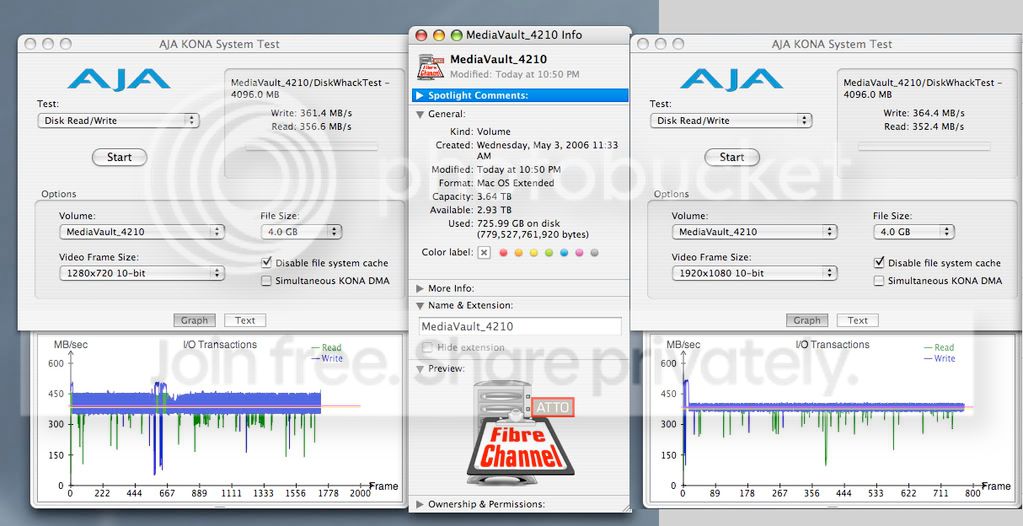Click Read legend in left I/O graph
This screenshot has height=526, width=1023.
[x=326, y=348]
